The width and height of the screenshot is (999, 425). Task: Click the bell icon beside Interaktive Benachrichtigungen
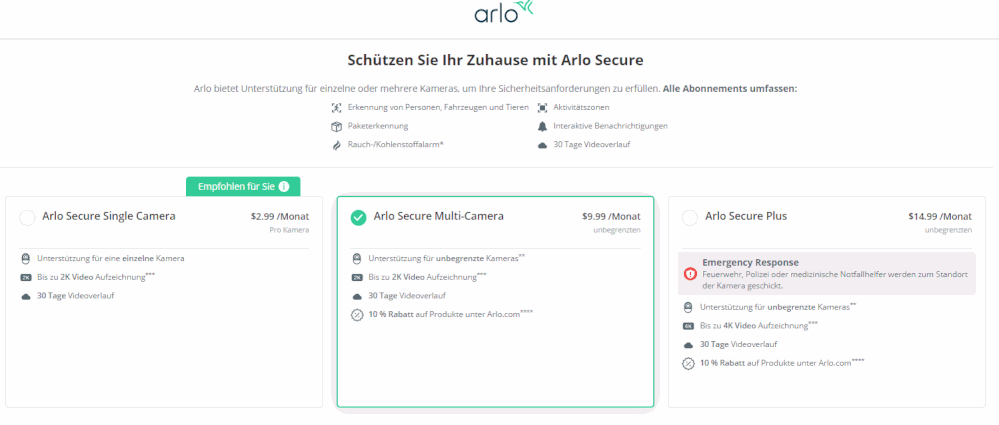[x=542, y=126]
